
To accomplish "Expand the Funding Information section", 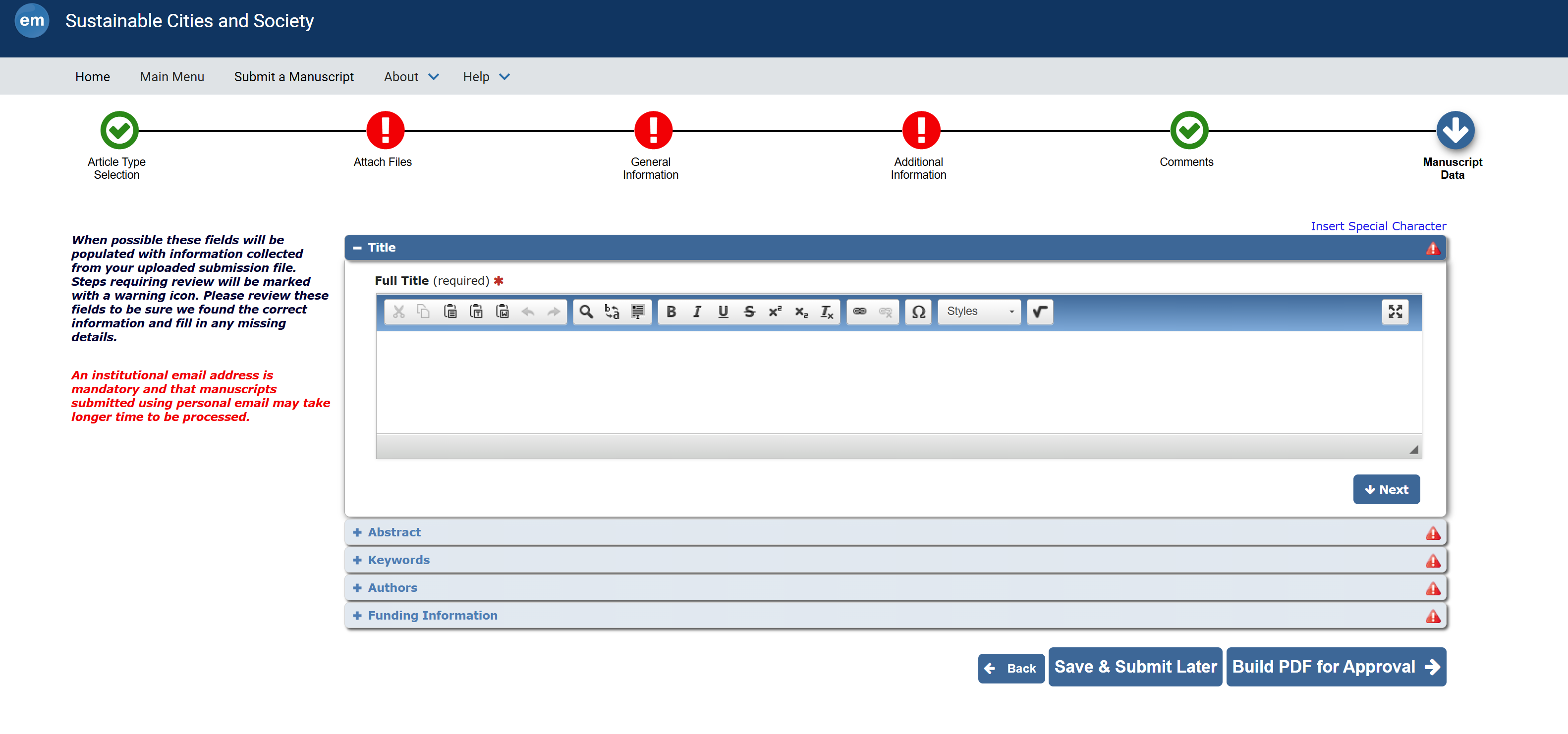I will [432, 616].
